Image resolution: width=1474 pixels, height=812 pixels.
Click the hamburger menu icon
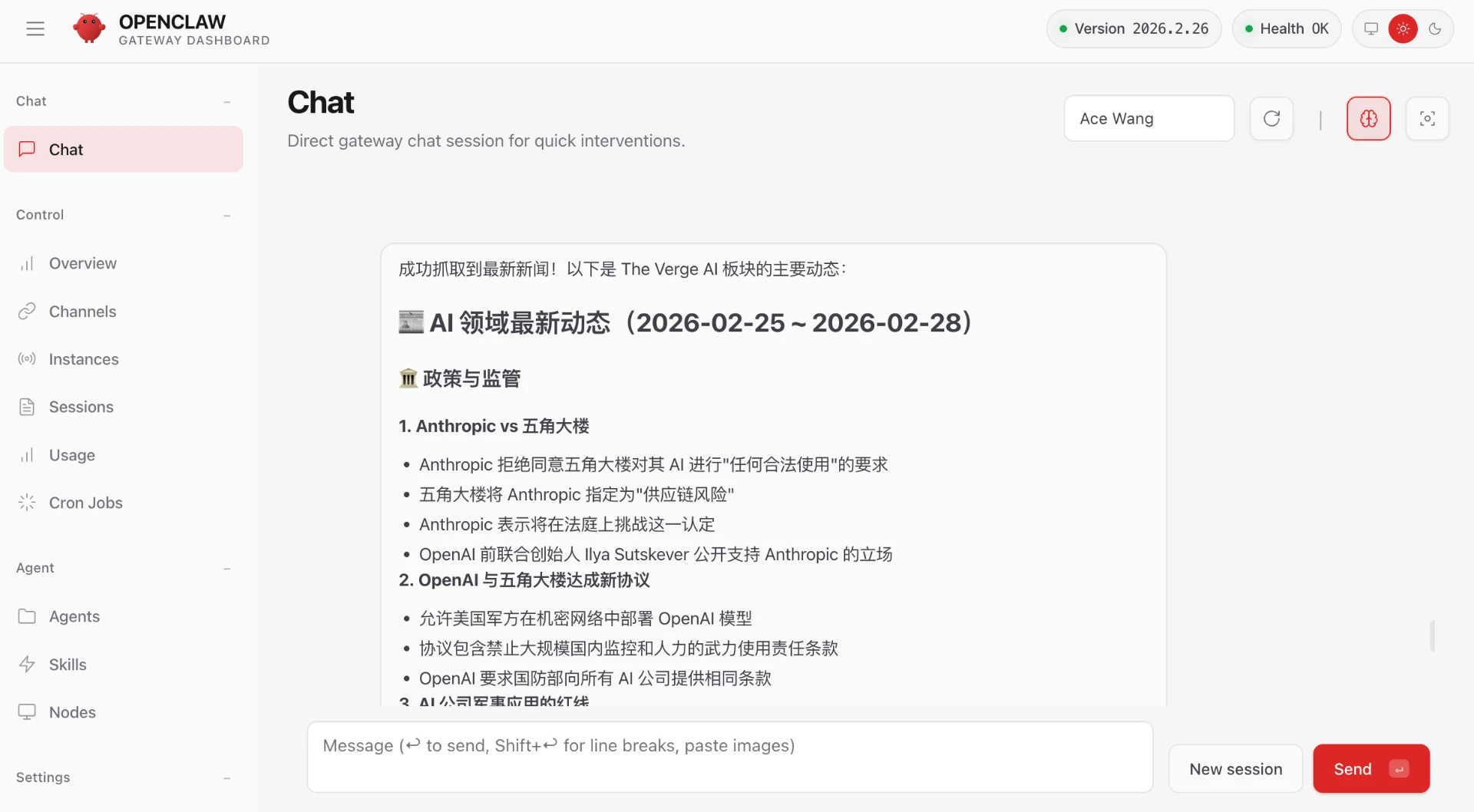click(35, 29)
